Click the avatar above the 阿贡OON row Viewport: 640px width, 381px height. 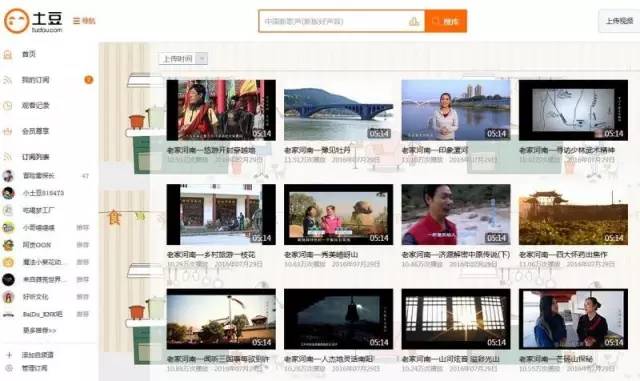[8, 227]
